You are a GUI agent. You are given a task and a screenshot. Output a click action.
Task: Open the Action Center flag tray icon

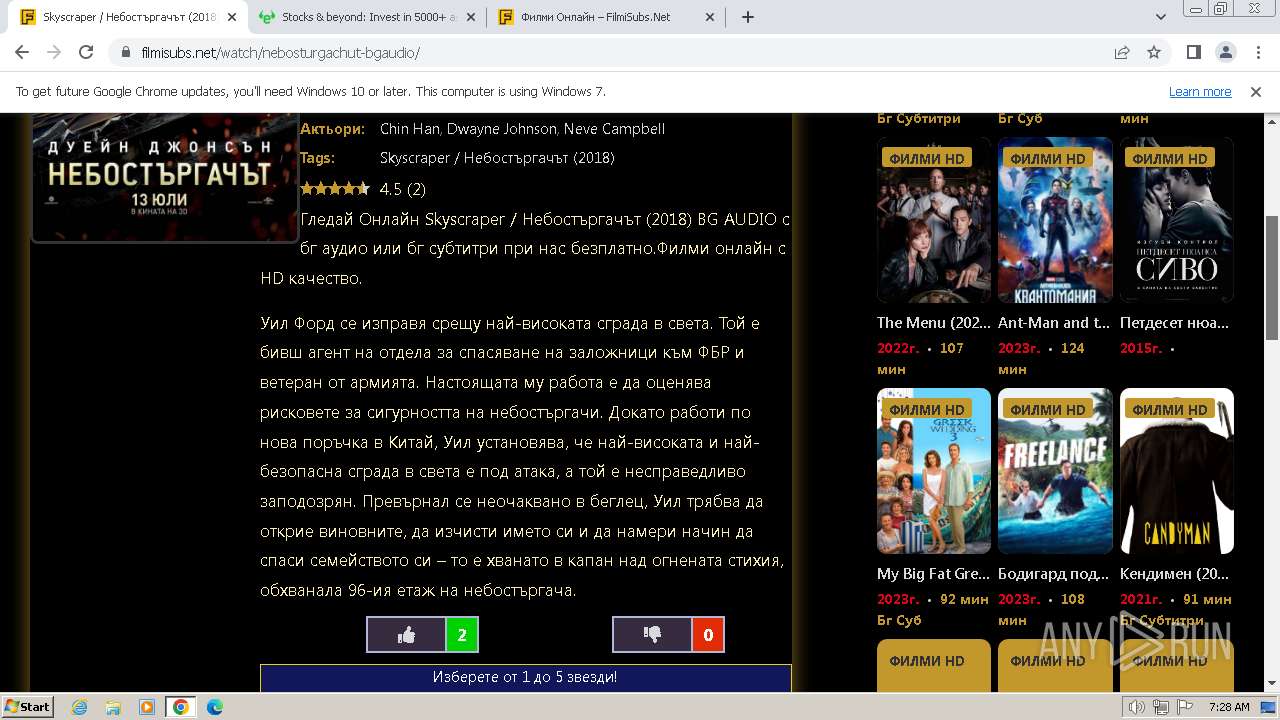pyautogui.click(x=1185, y=707)
